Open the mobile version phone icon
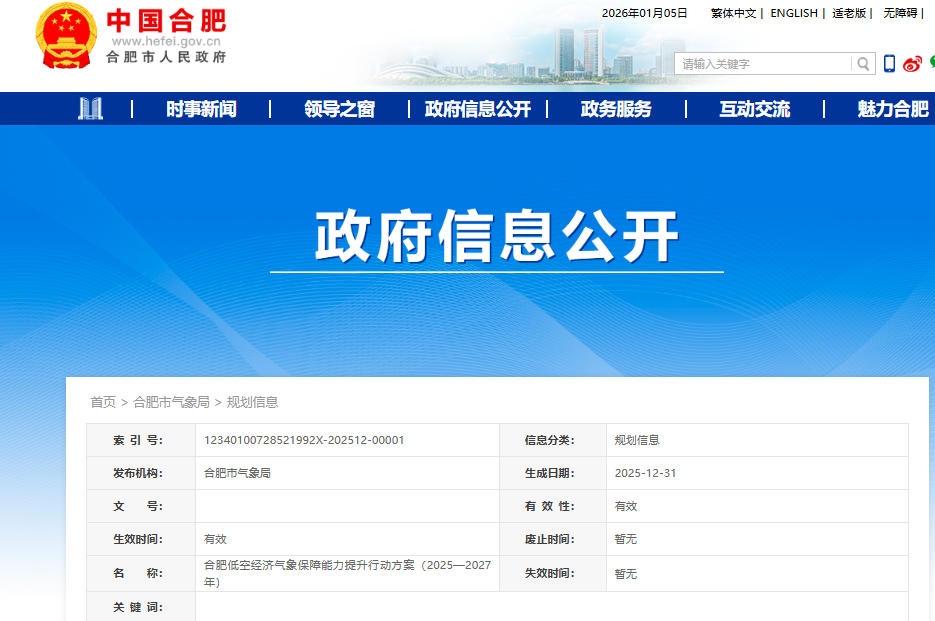 click(888, 63)
